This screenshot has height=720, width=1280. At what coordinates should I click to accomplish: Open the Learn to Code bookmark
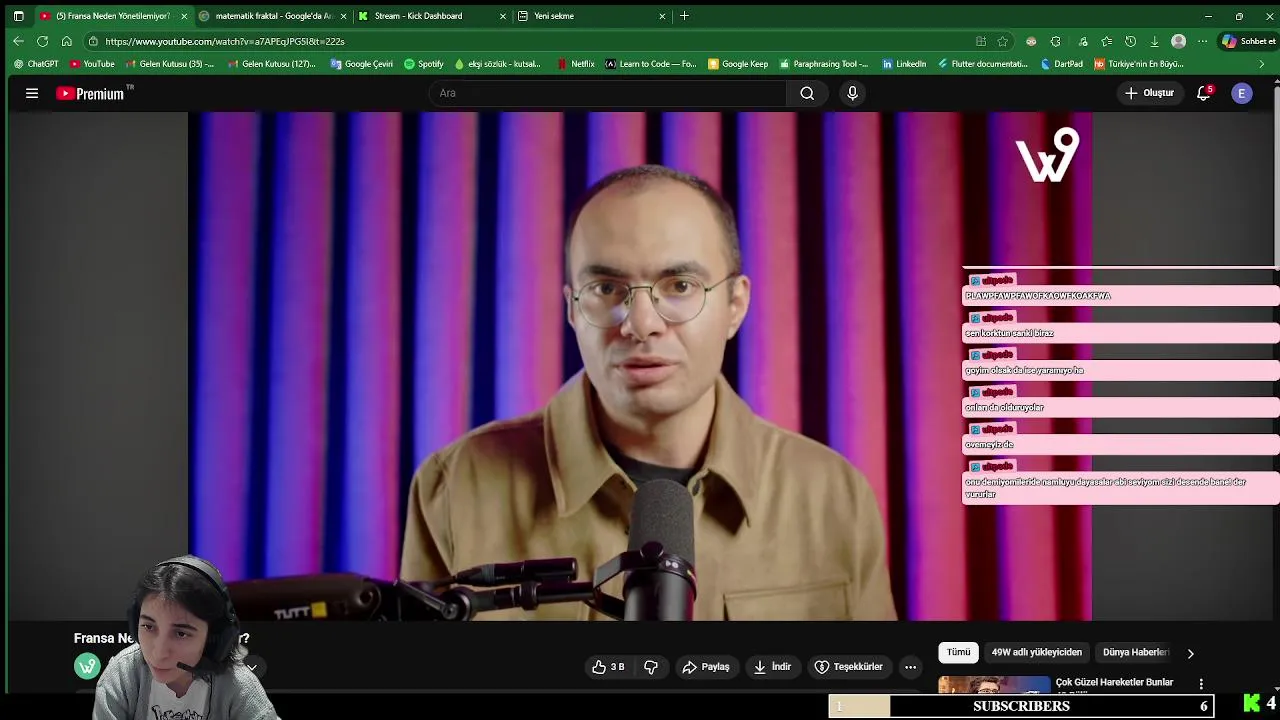pyautogui.click(x=650, y=64)
